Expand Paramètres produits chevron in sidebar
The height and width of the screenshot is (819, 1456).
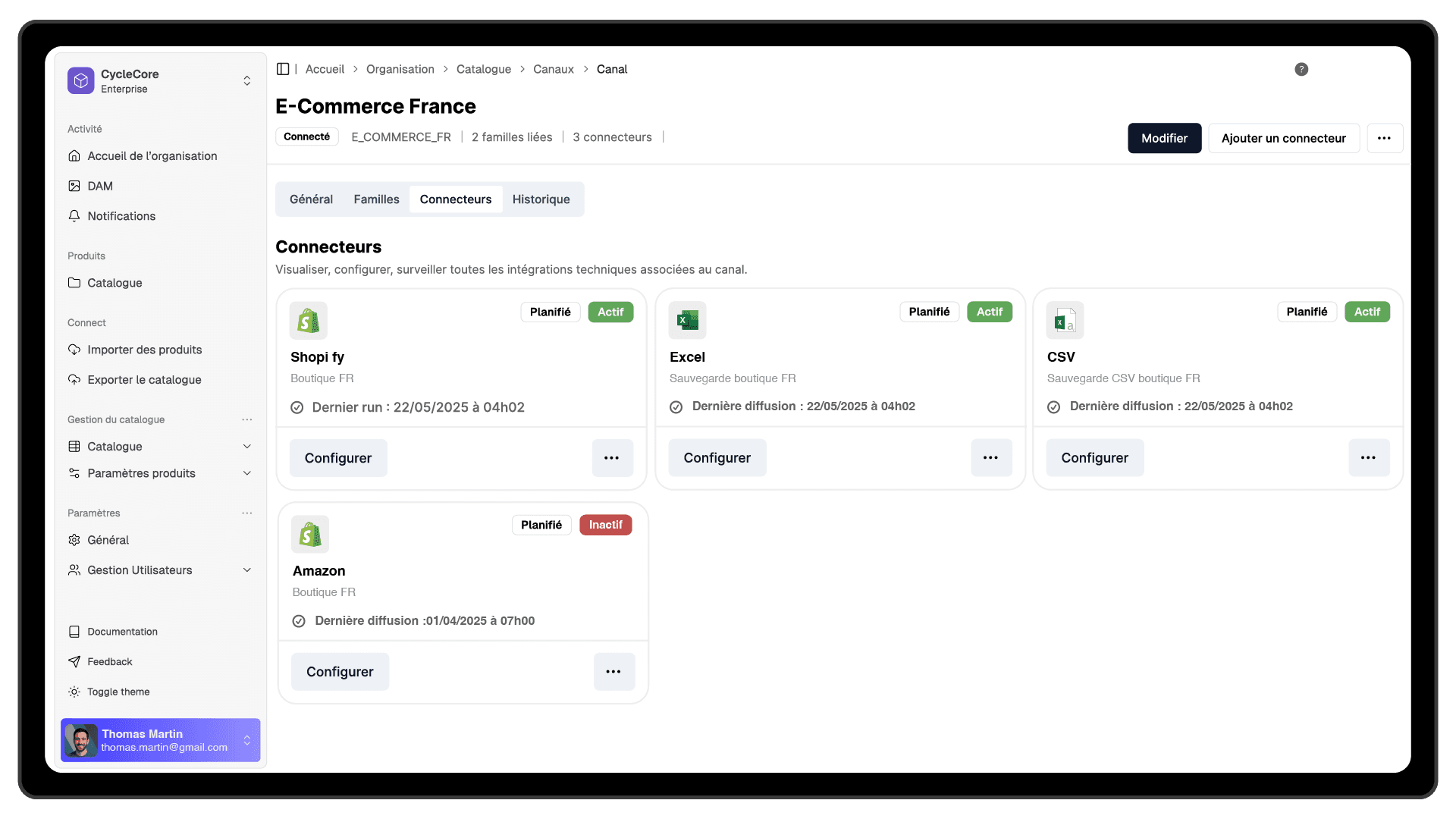click(246, 473)
